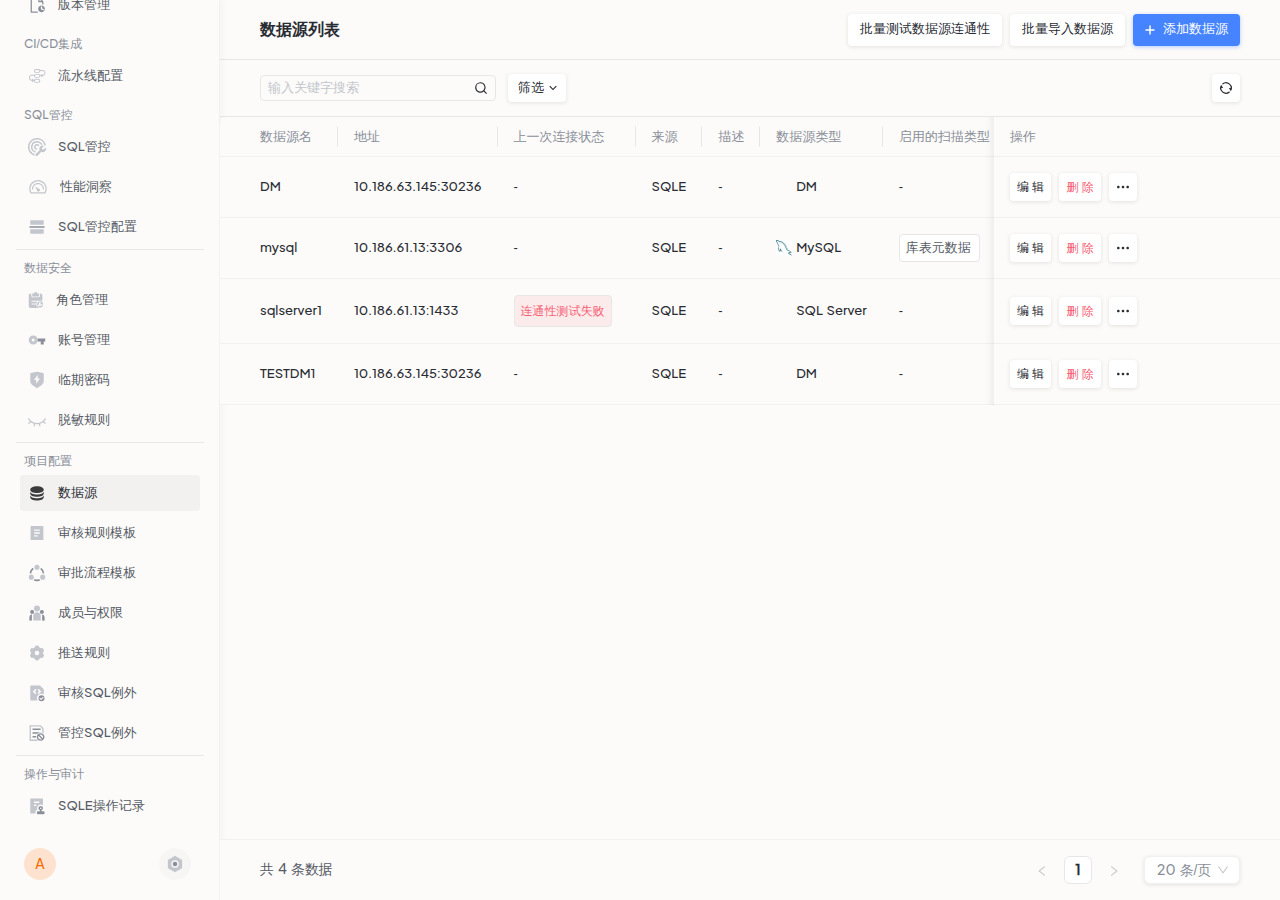1280x900 pixels.
Task: Open the 性能洞察 sidebar icon
Action: [37, 186]
